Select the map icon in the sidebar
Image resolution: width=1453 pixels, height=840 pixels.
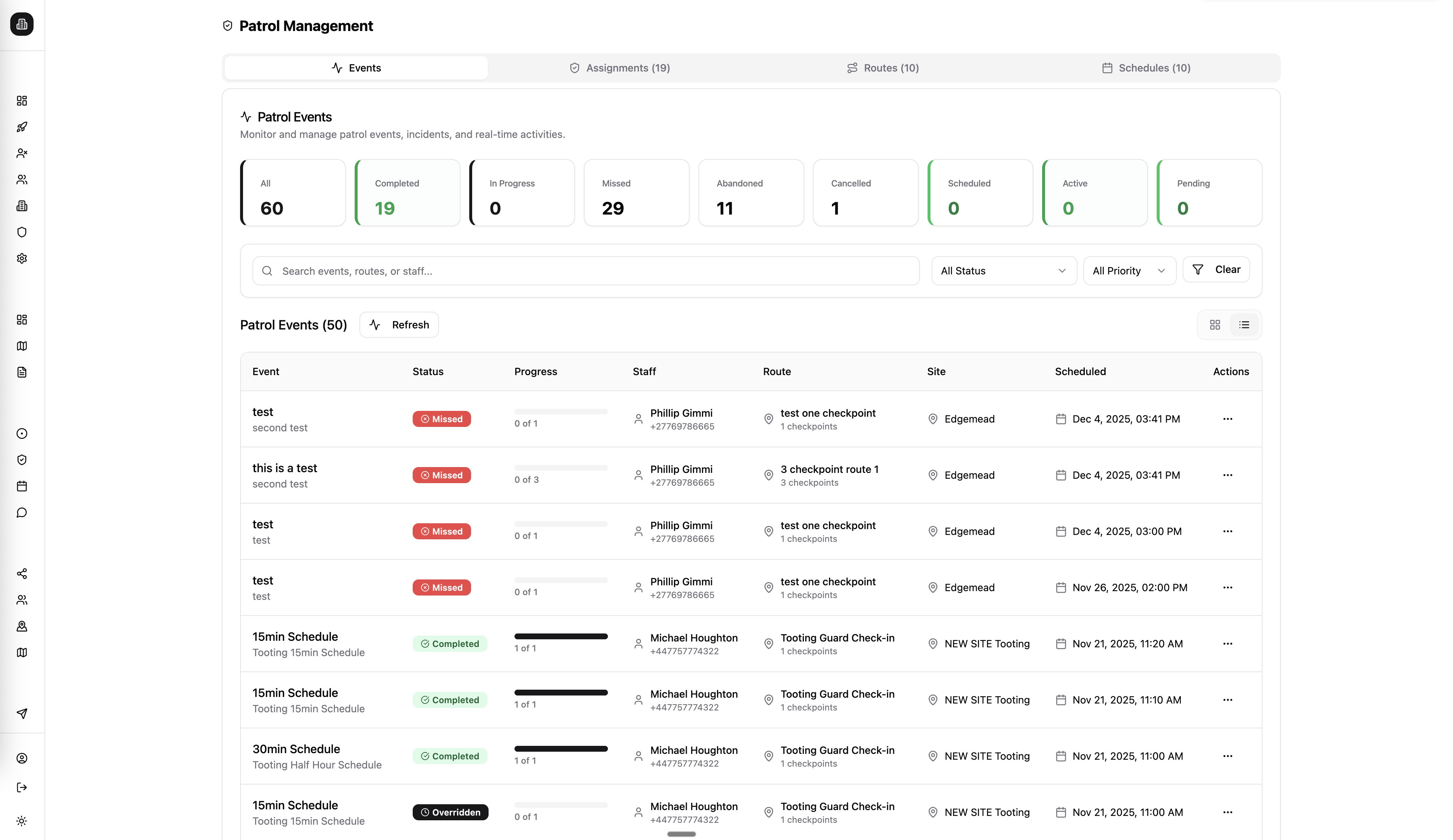[x=21, y=346]
